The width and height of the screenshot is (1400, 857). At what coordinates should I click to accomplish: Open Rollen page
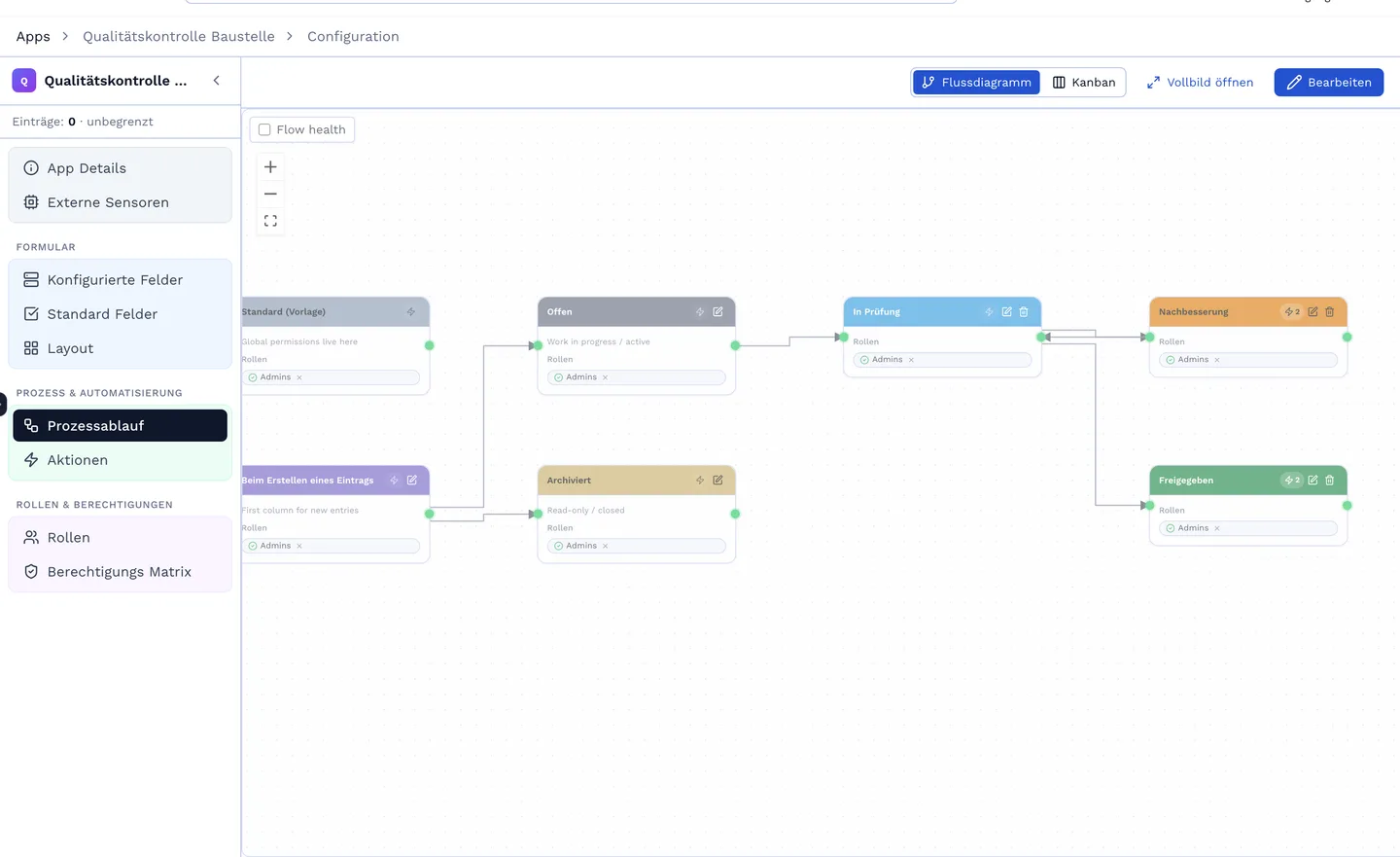pos(121,538)
